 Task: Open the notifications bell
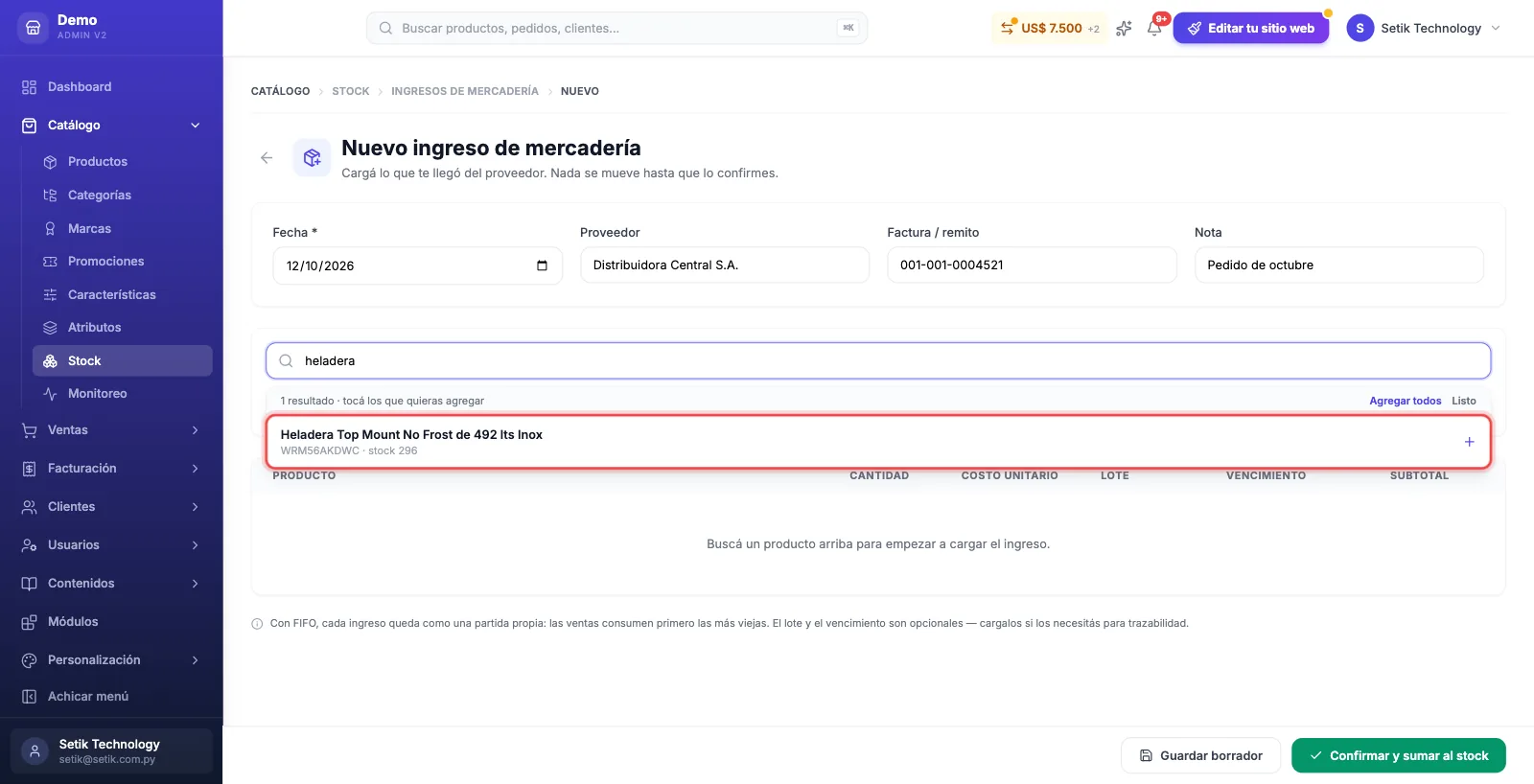click(x=1154, y=28)
